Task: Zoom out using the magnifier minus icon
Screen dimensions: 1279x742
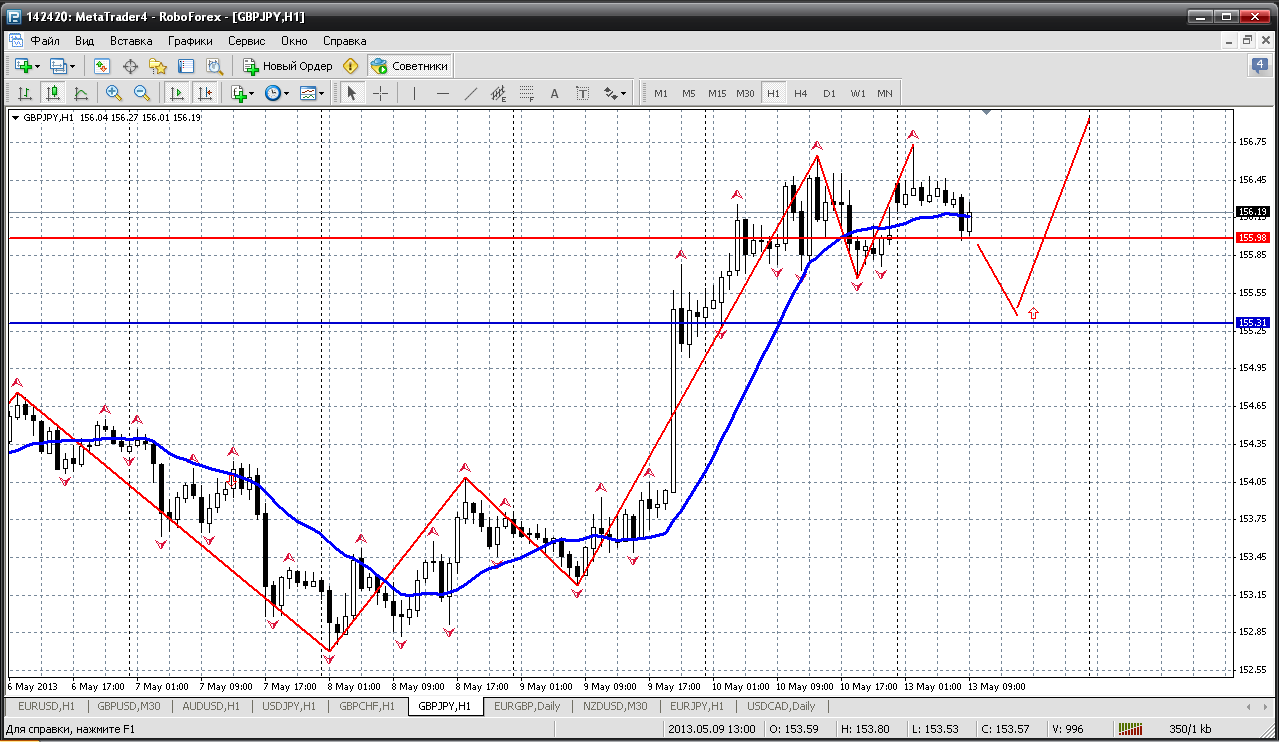Action: pos(142,93)
